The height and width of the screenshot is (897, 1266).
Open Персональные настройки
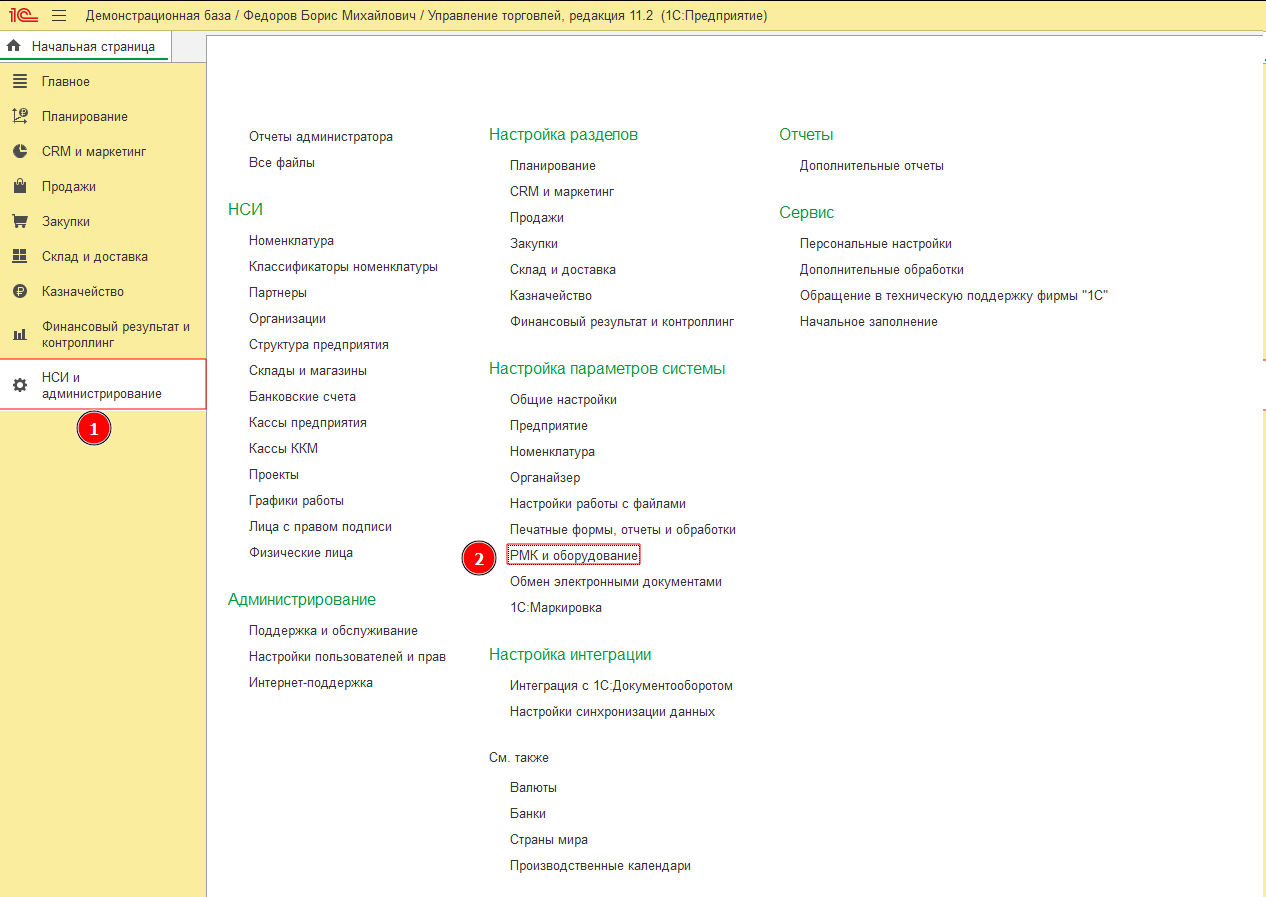tap(876, 244)
